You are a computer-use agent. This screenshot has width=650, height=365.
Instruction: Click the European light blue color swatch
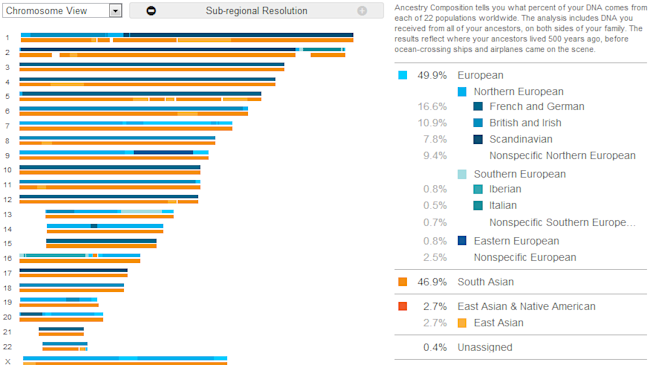click(x=403, y=75)
